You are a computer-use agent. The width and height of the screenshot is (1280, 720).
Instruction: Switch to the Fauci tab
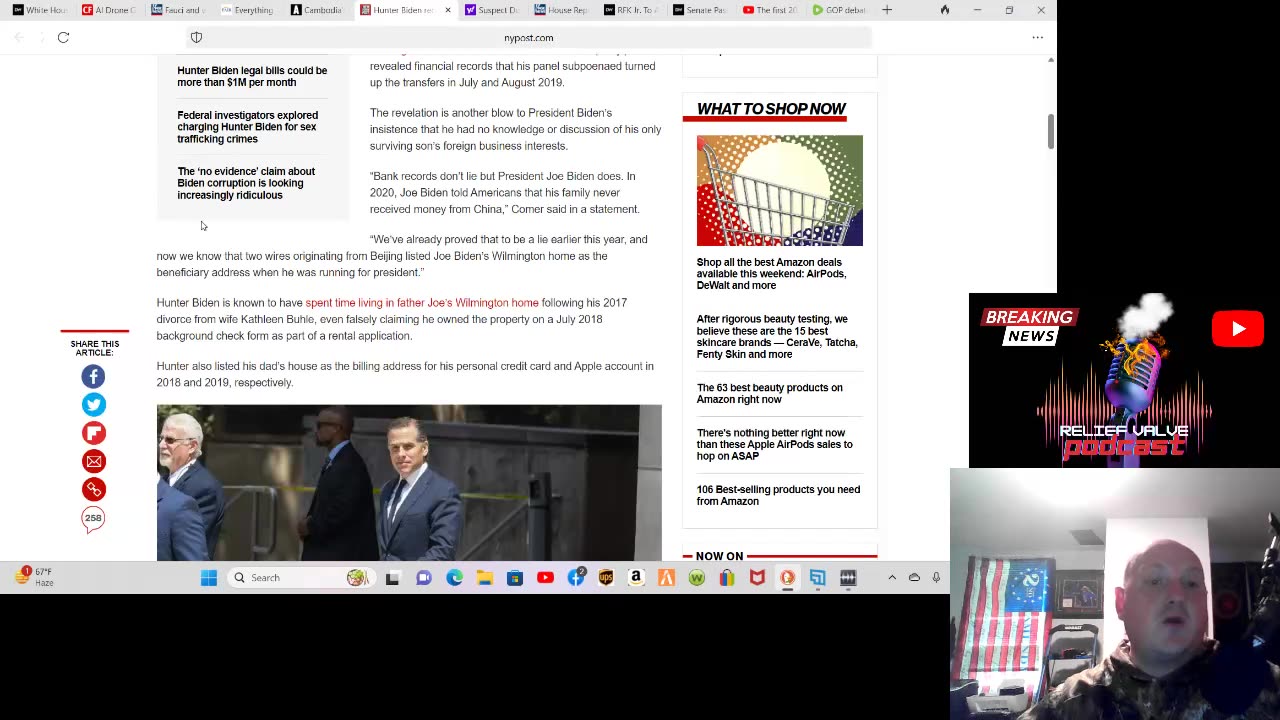[177, 10]
